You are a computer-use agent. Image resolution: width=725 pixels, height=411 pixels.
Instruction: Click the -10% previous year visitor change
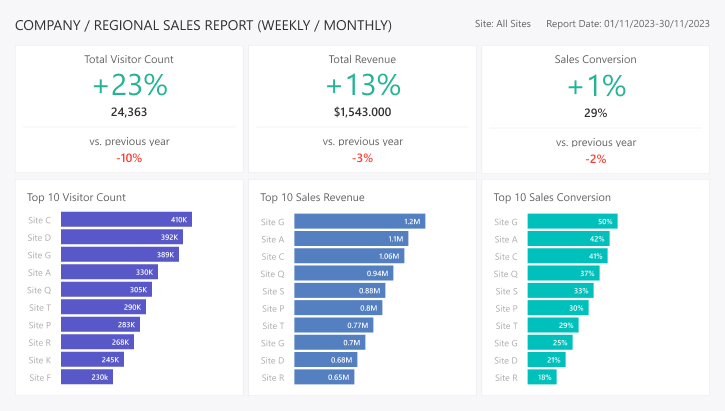(x=129, y=158)
